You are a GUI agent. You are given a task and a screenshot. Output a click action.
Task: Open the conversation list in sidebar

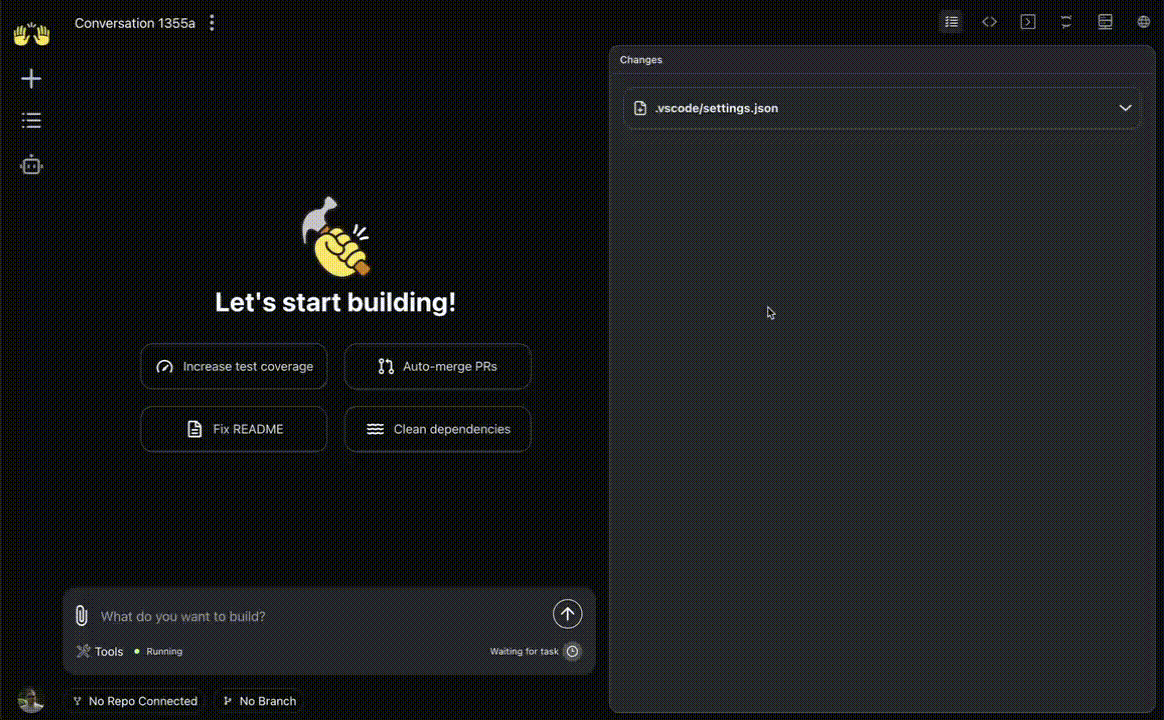[31, 120]
